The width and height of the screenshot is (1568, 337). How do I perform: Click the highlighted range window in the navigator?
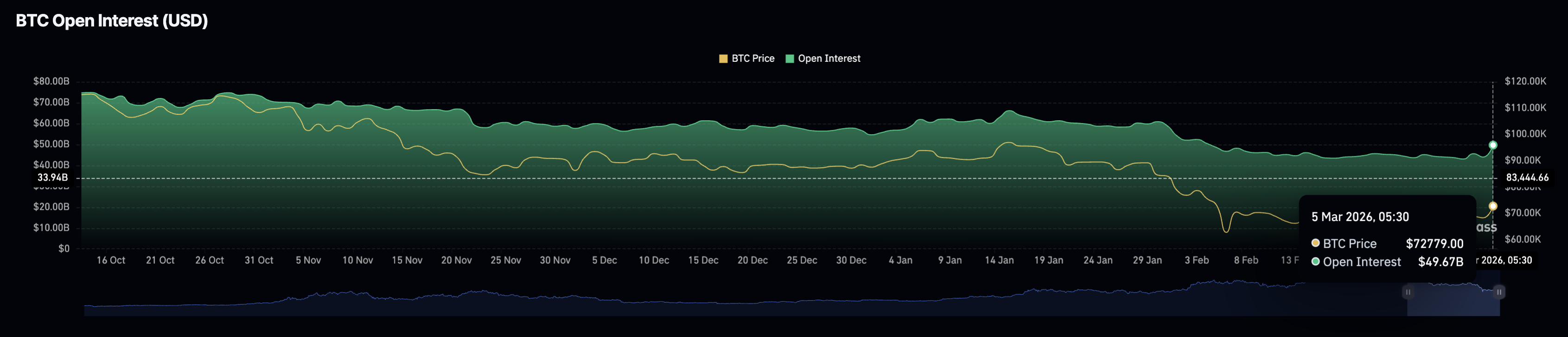click(1453, 302)
